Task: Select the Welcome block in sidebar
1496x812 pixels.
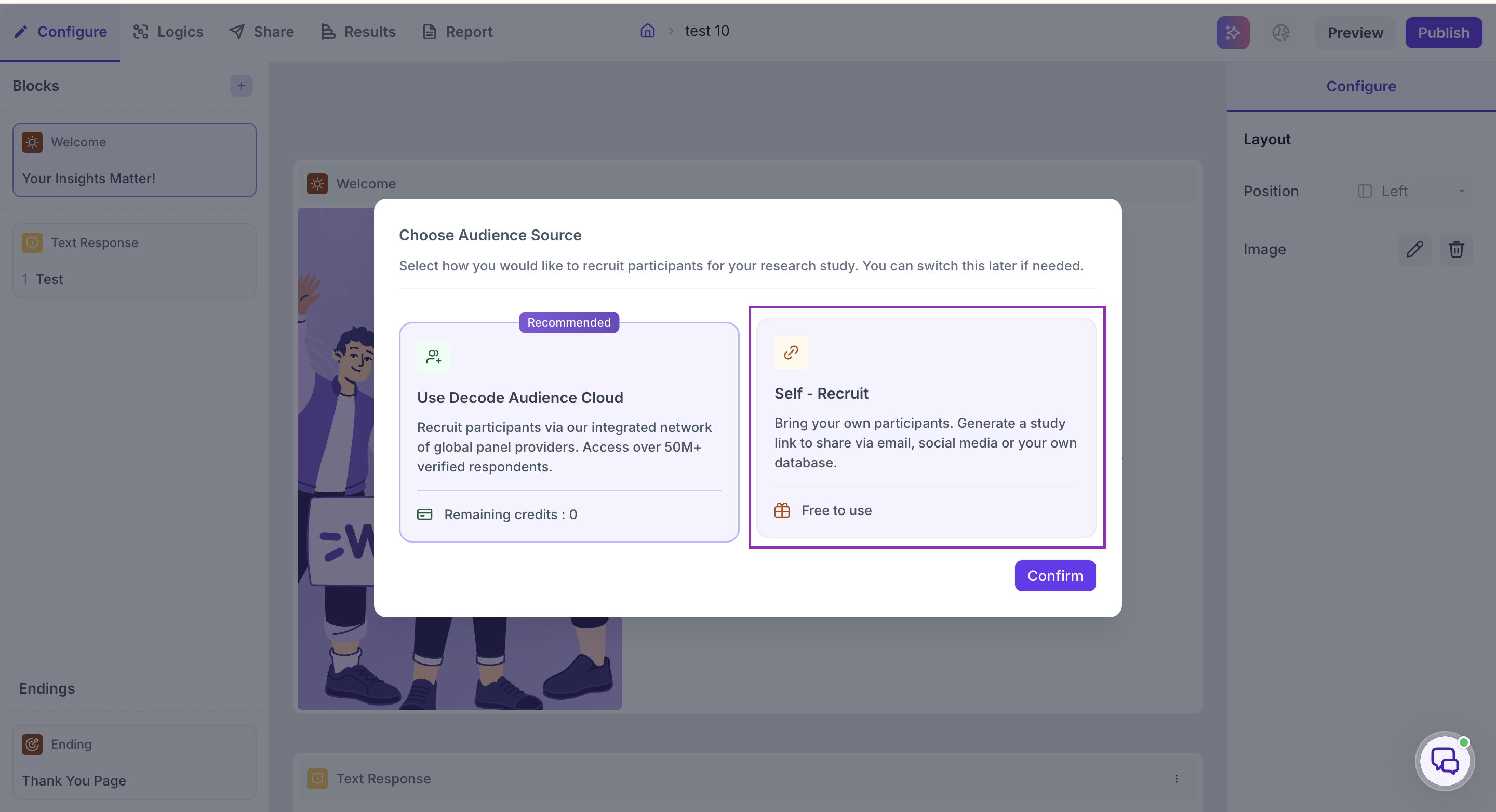Action: (134, 159)
